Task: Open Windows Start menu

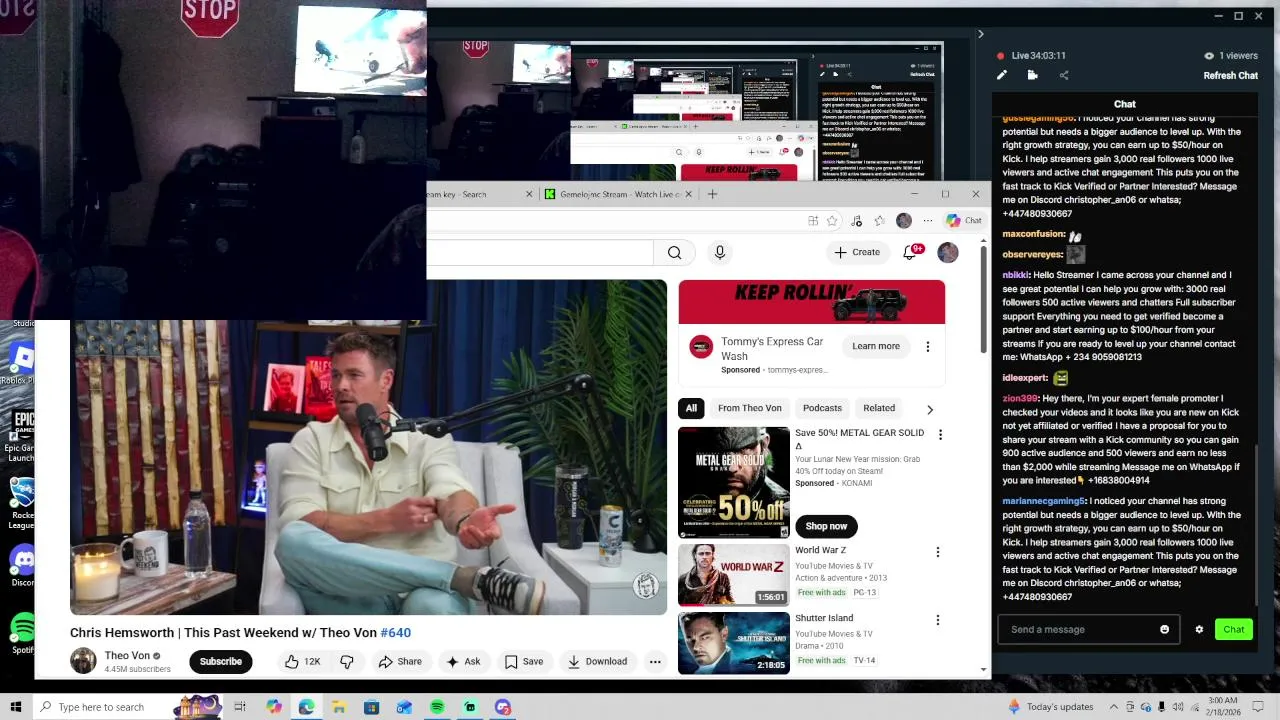Action: coord(16,707)
